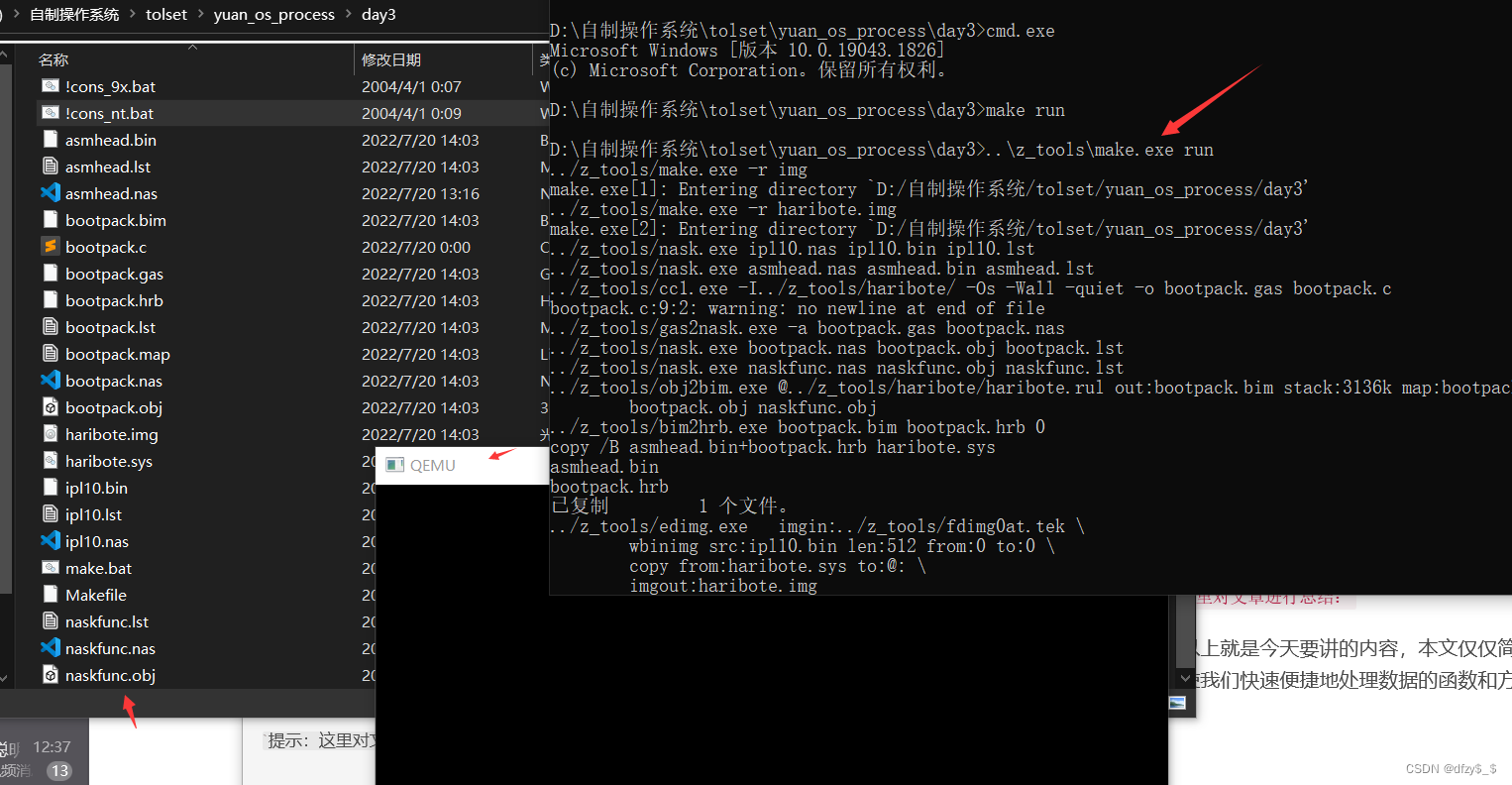Select the !cons_nt.bat file icon
The image size is (1512, 785).
pyautogui.click(x=51, y=113)
